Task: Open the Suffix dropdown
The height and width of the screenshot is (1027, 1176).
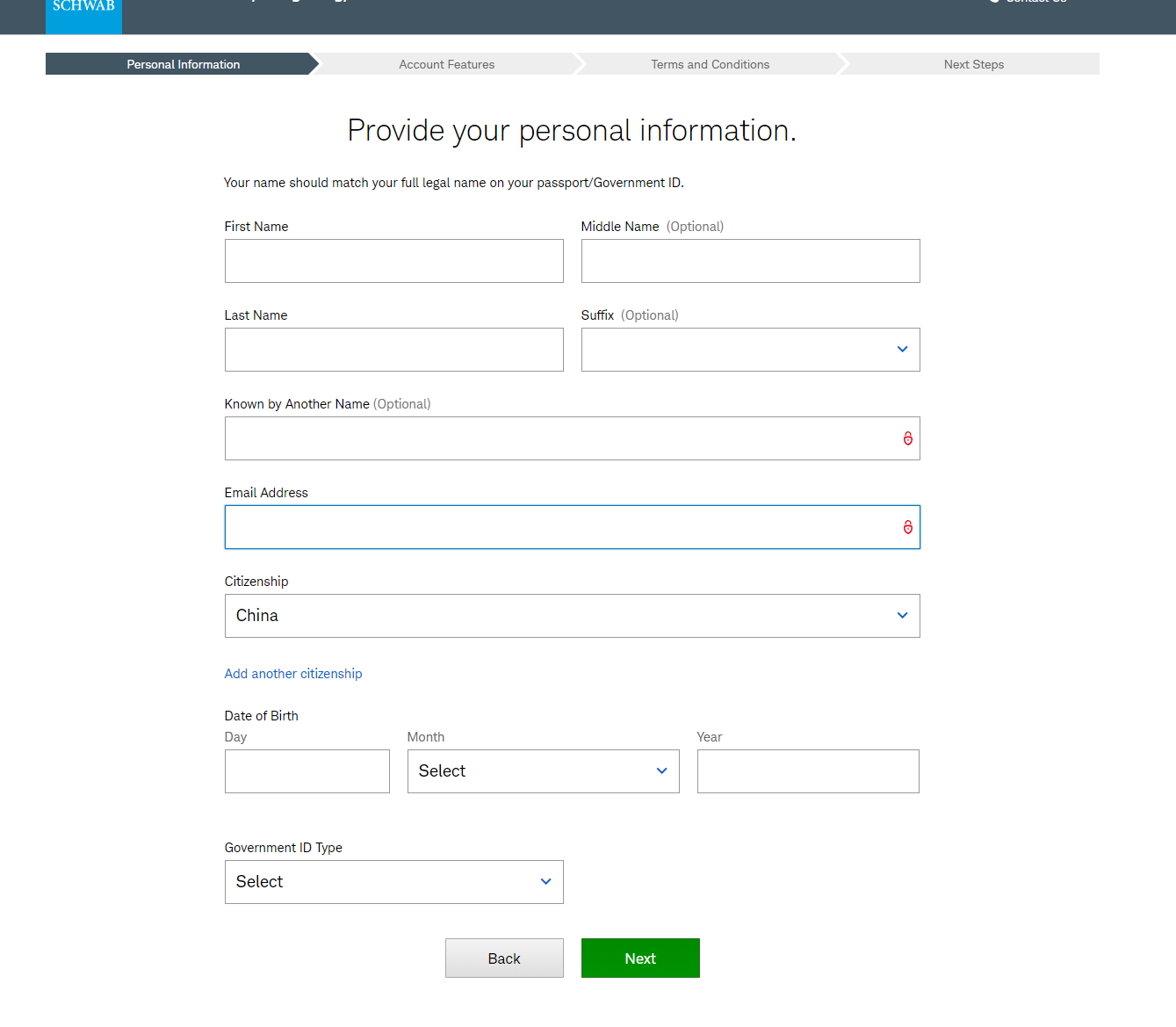Action: pyautogui.click(x=750, y=350)
